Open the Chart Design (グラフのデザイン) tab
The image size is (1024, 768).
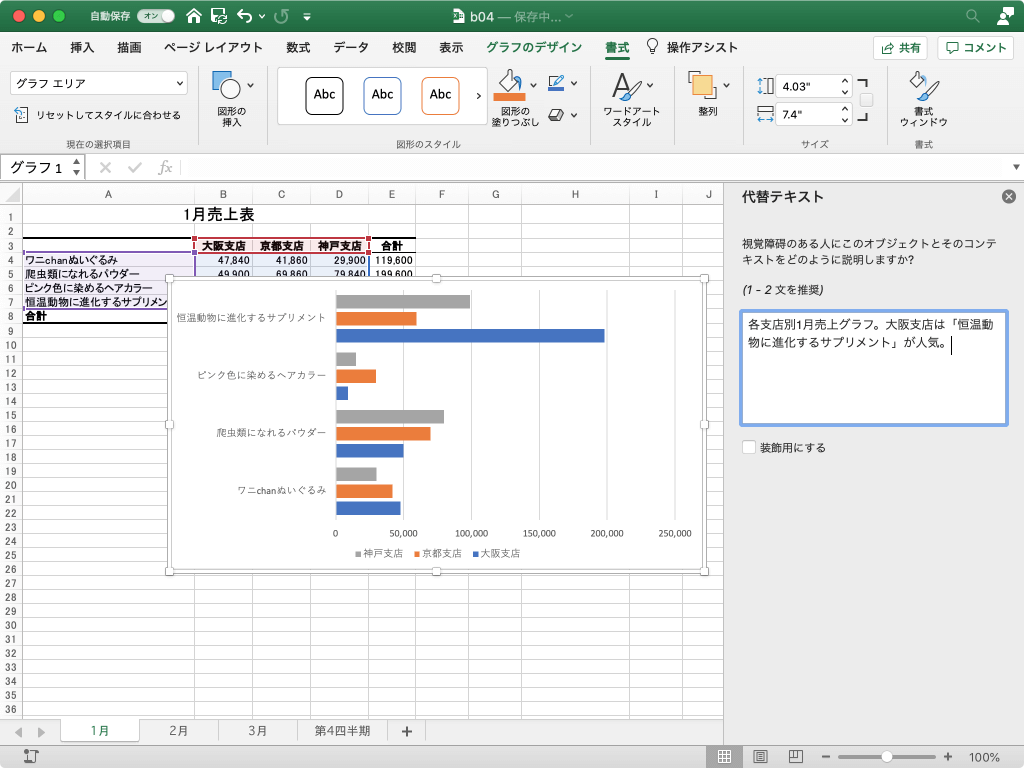pyautogui.click(x=534, y=47)
